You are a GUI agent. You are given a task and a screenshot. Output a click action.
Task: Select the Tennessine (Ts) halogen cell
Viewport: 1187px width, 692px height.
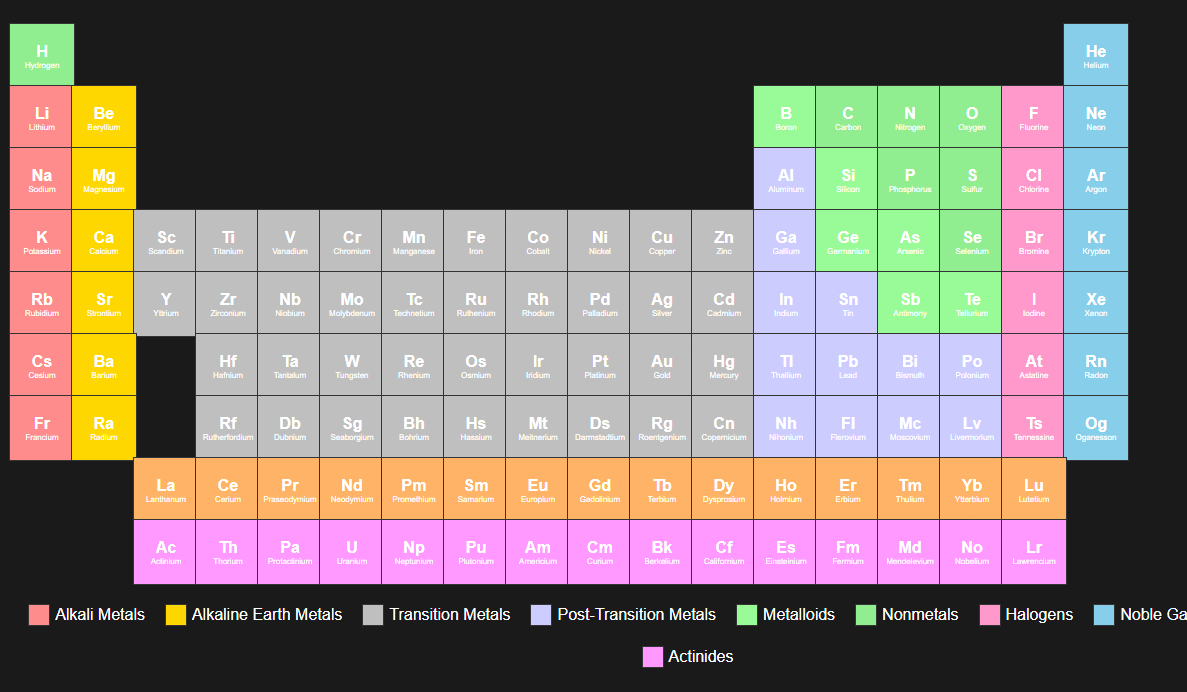(x=1033, y=428)
